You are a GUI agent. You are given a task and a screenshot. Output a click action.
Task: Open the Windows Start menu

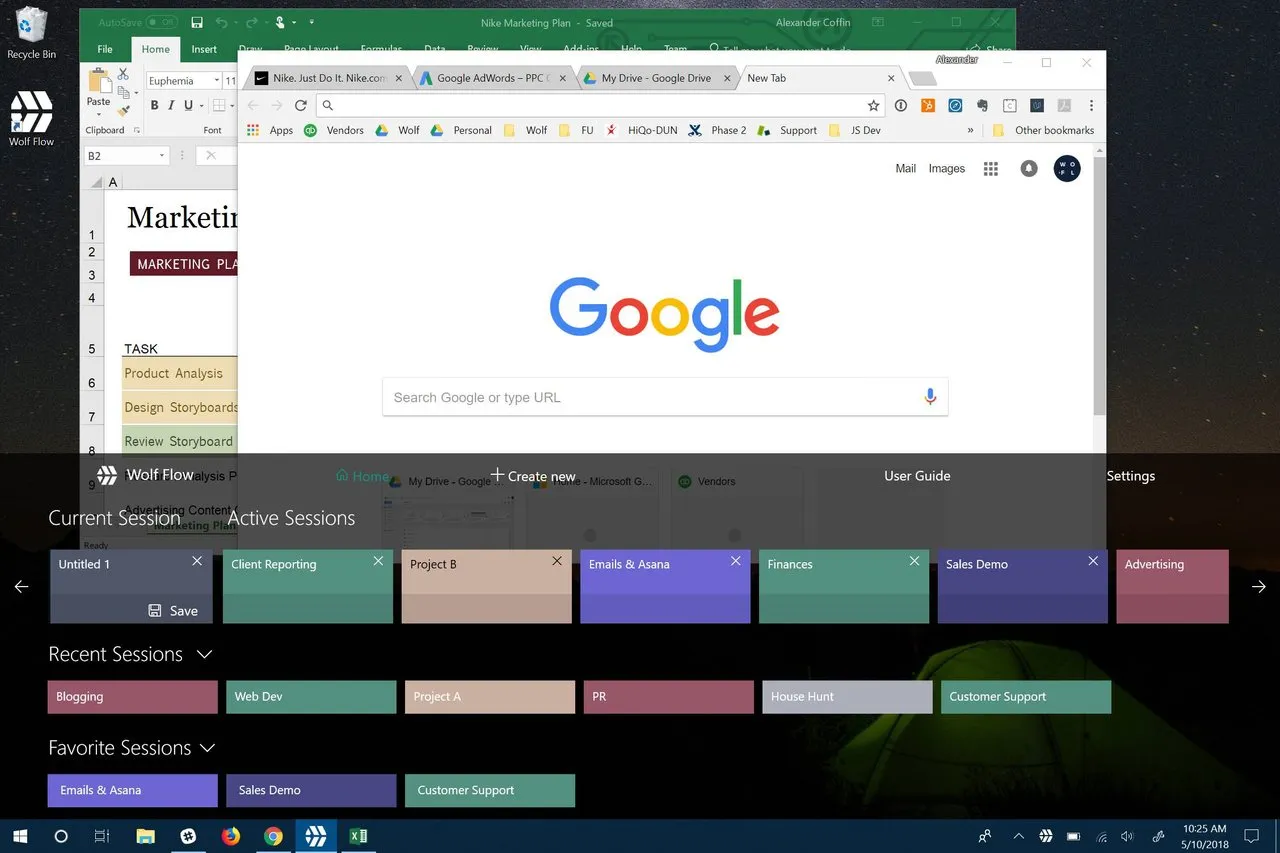21,836
